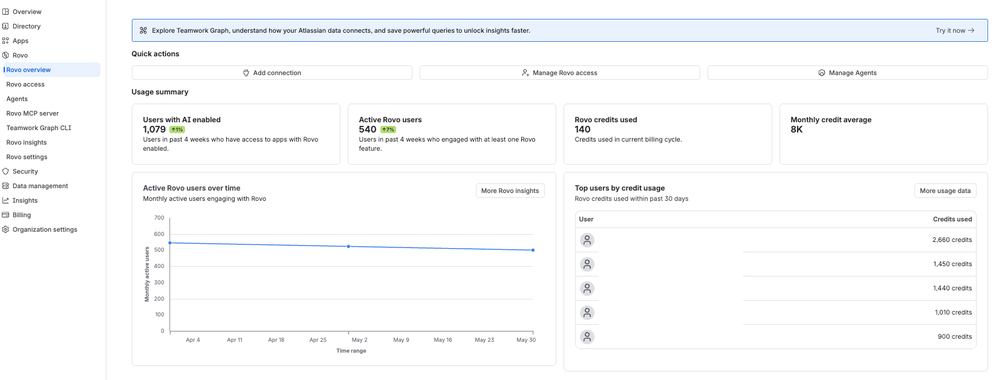
Task: Click avatar of user with 1,010 credits
Action: (x=587, y=312)
